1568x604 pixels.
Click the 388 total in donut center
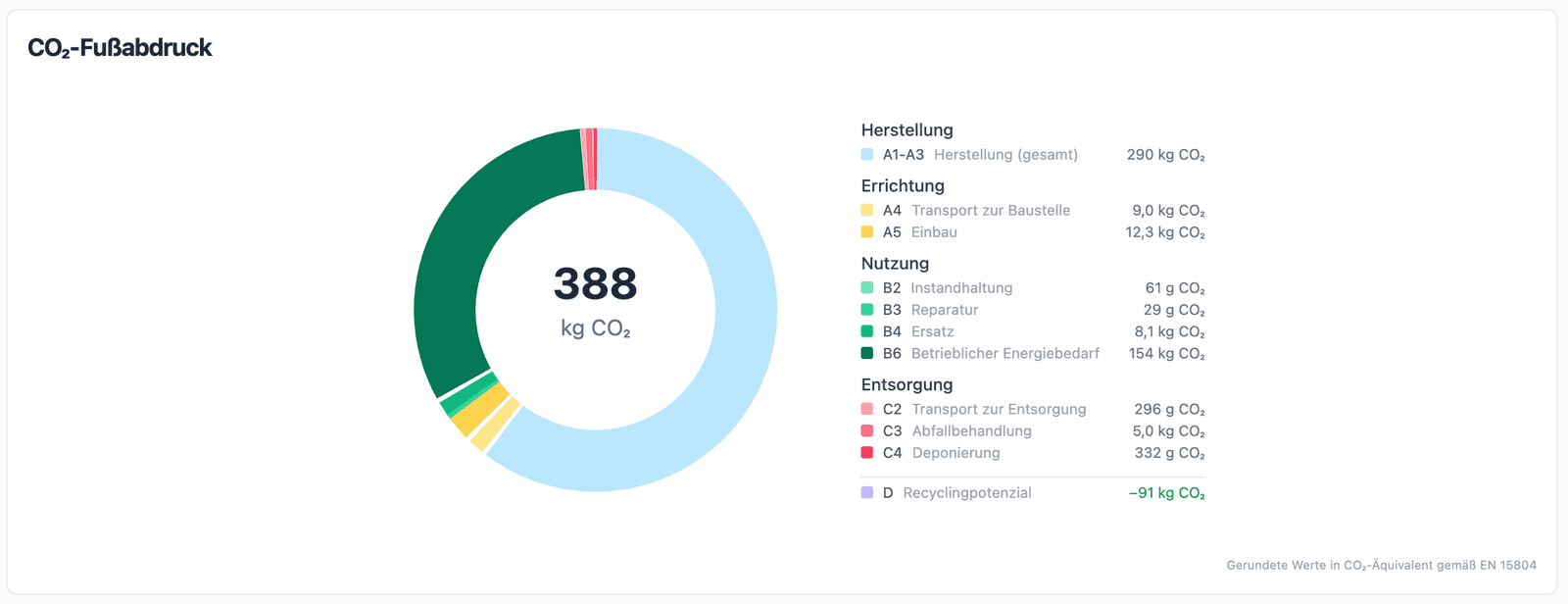coord(595,284)
